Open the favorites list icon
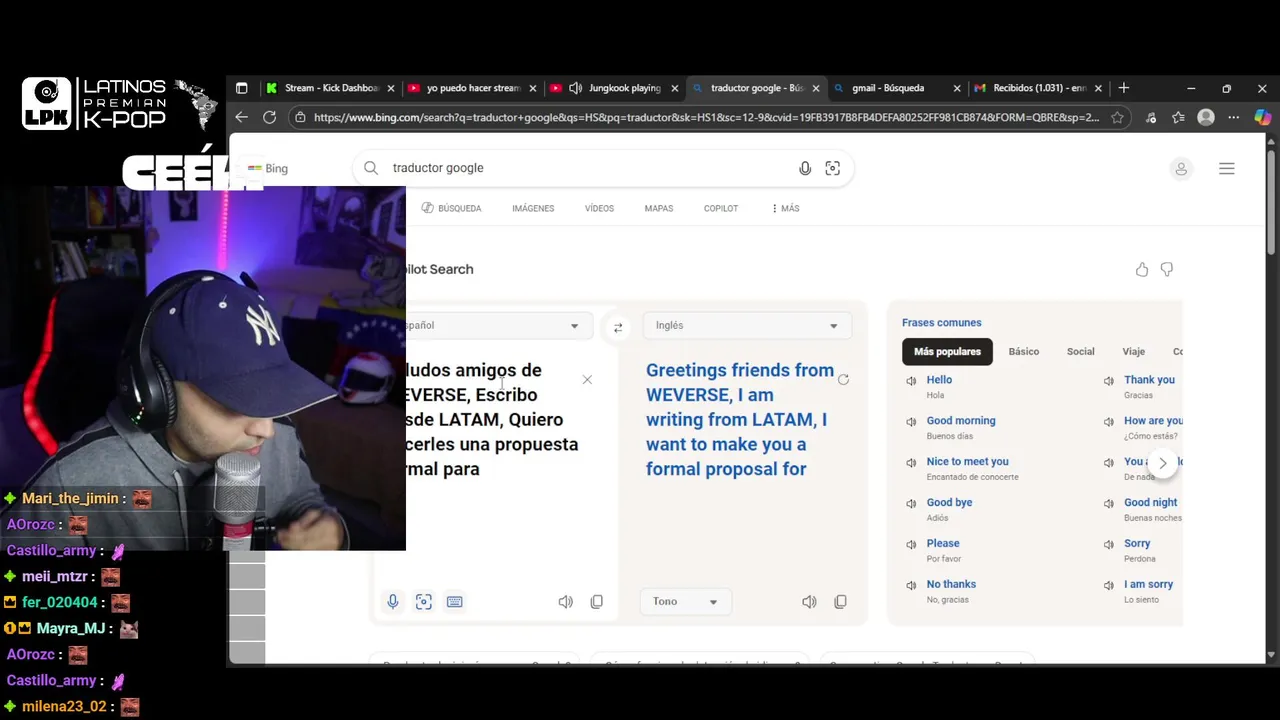The height and width of the screenshot is (720, 1280). pyautogui.click(x=1178, y=117)
